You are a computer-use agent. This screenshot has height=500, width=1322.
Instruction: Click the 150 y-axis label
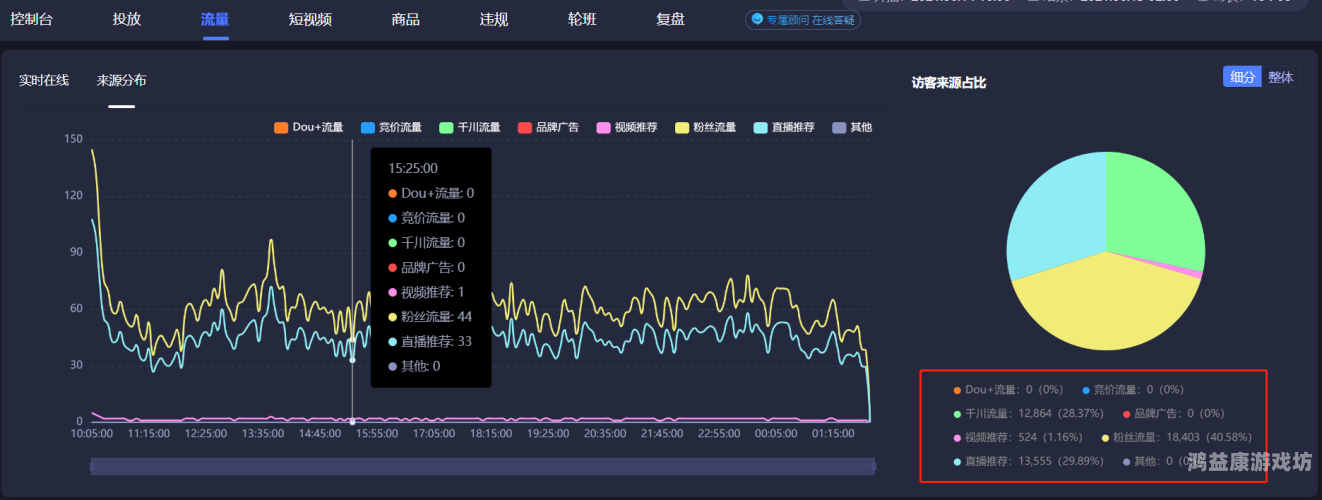click(73, 139)
